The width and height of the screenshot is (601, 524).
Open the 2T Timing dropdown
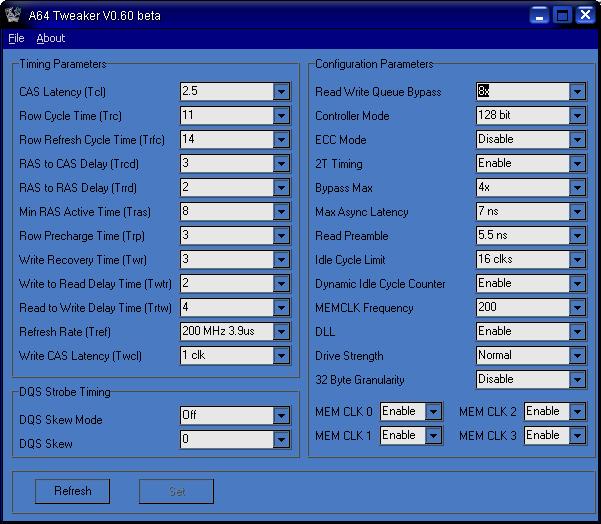tap(577, 164)
